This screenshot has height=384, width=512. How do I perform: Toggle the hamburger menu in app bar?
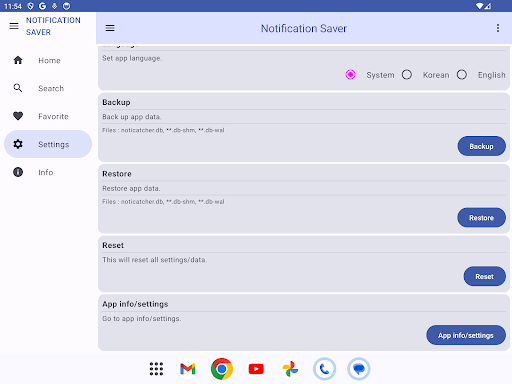tap(110, 28)
